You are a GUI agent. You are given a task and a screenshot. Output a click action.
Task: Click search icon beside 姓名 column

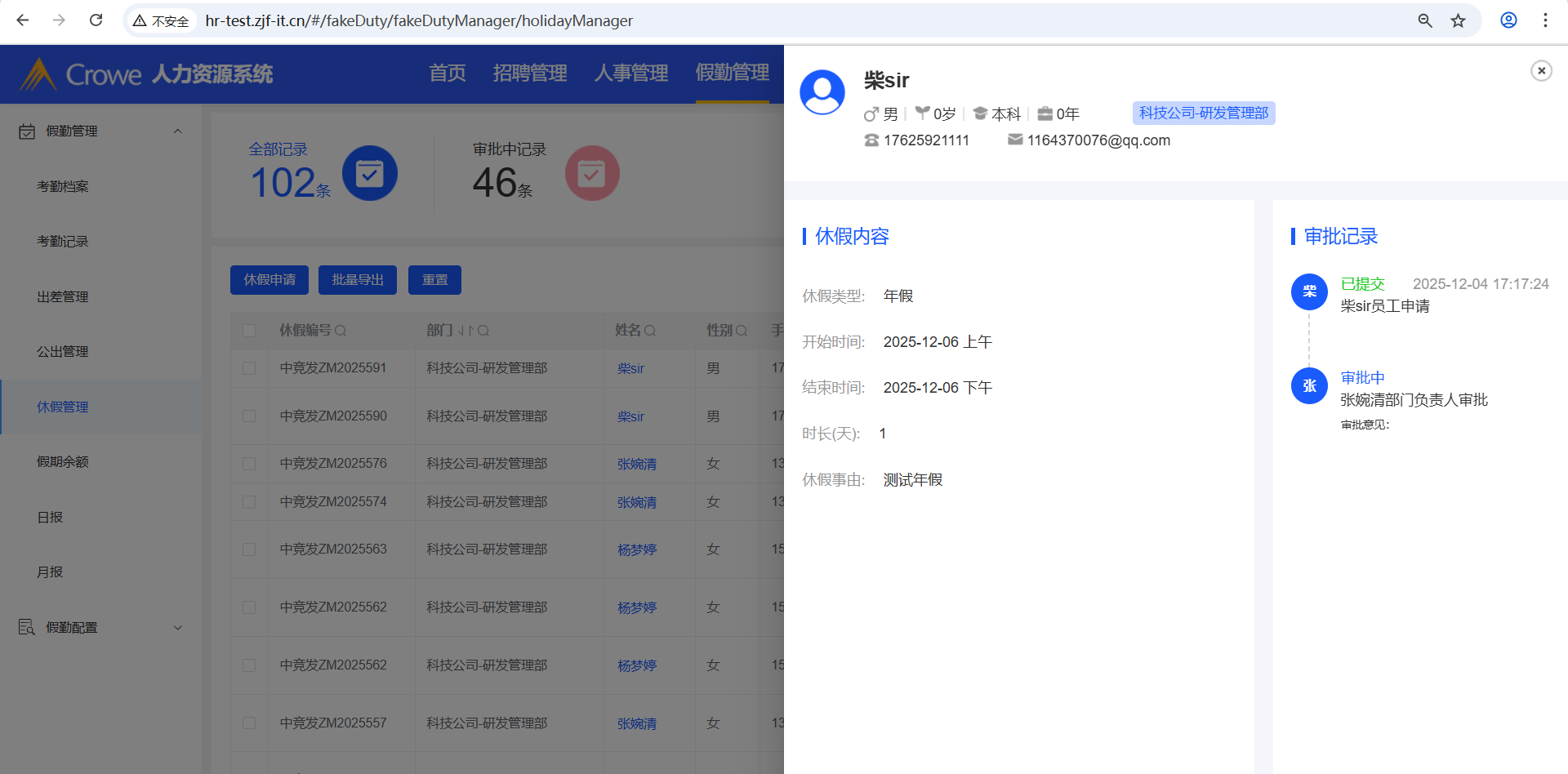(650, 331)
